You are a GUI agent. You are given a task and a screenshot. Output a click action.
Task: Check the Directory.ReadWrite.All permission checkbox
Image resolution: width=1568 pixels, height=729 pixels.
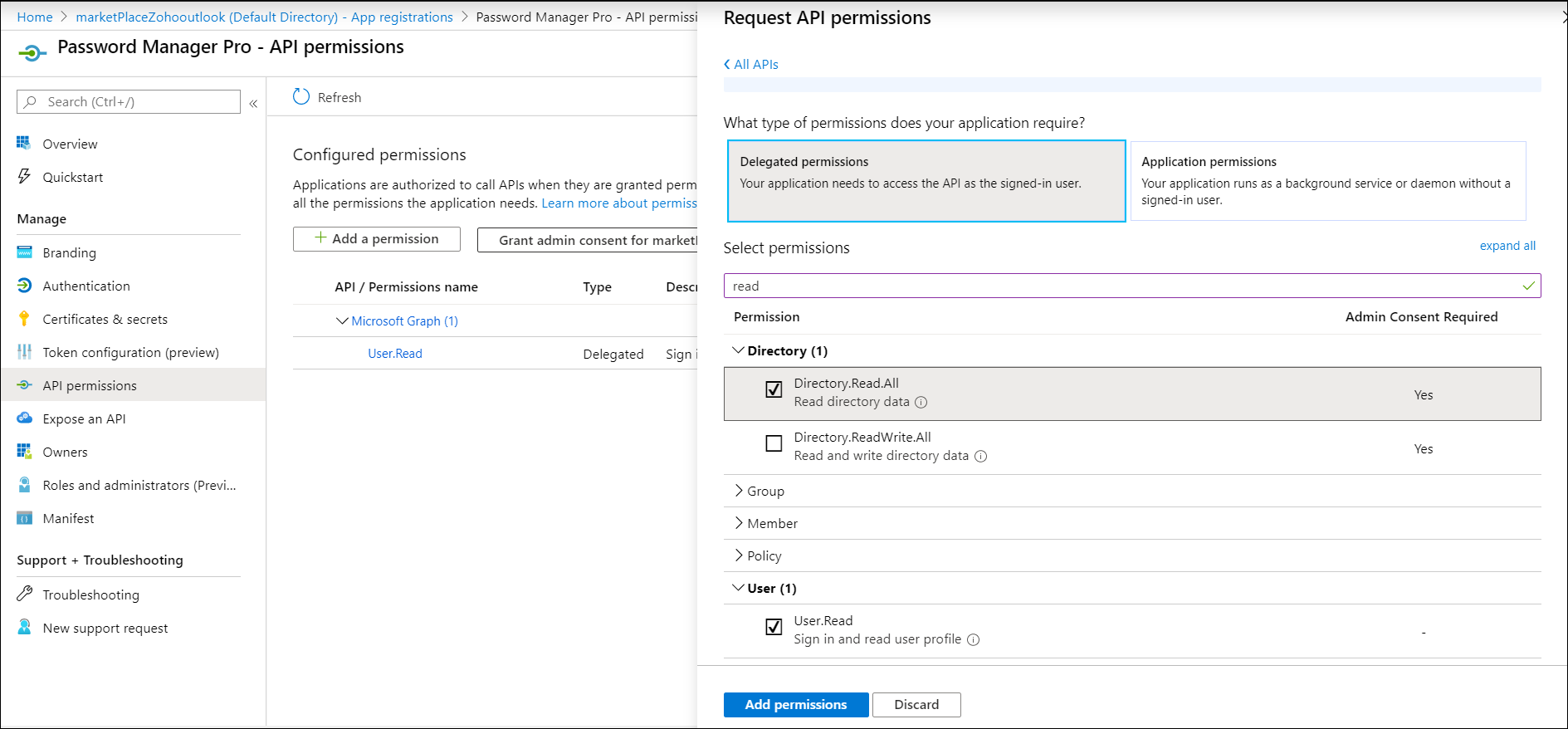[774, 443]
